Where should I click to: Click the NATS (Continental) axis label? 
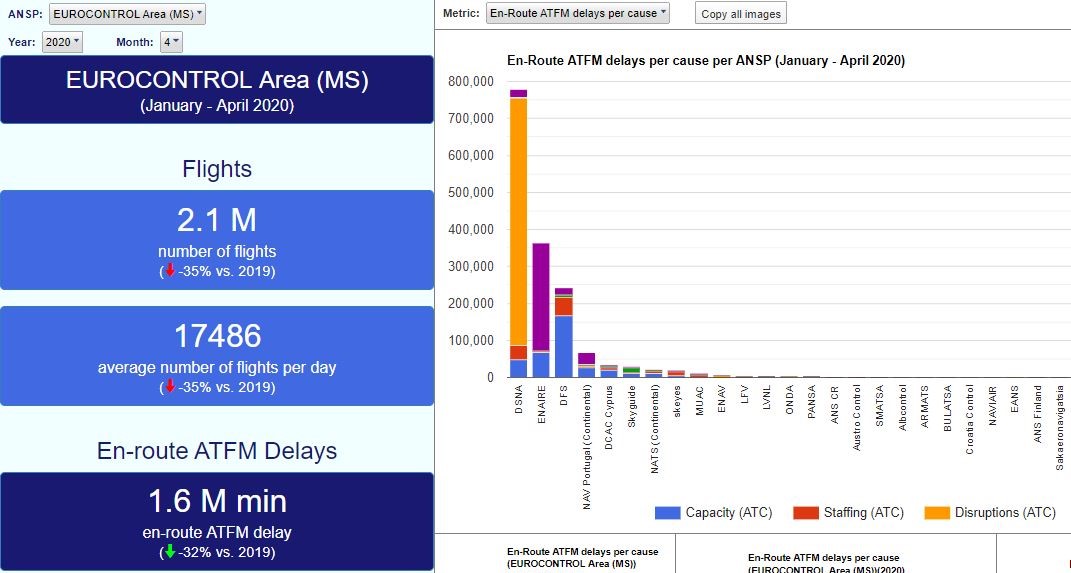(x=654, y=429)
